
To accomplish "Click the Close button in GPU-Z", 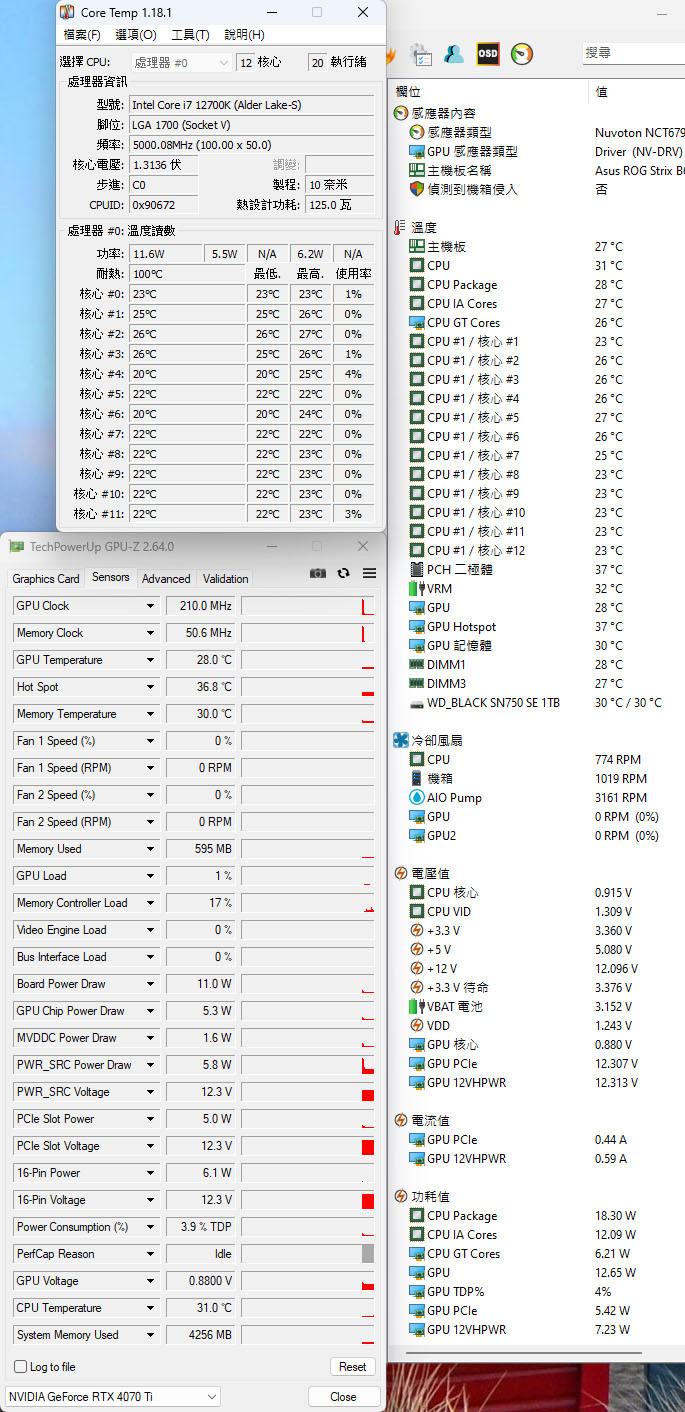I will (x=343, y=1396).
